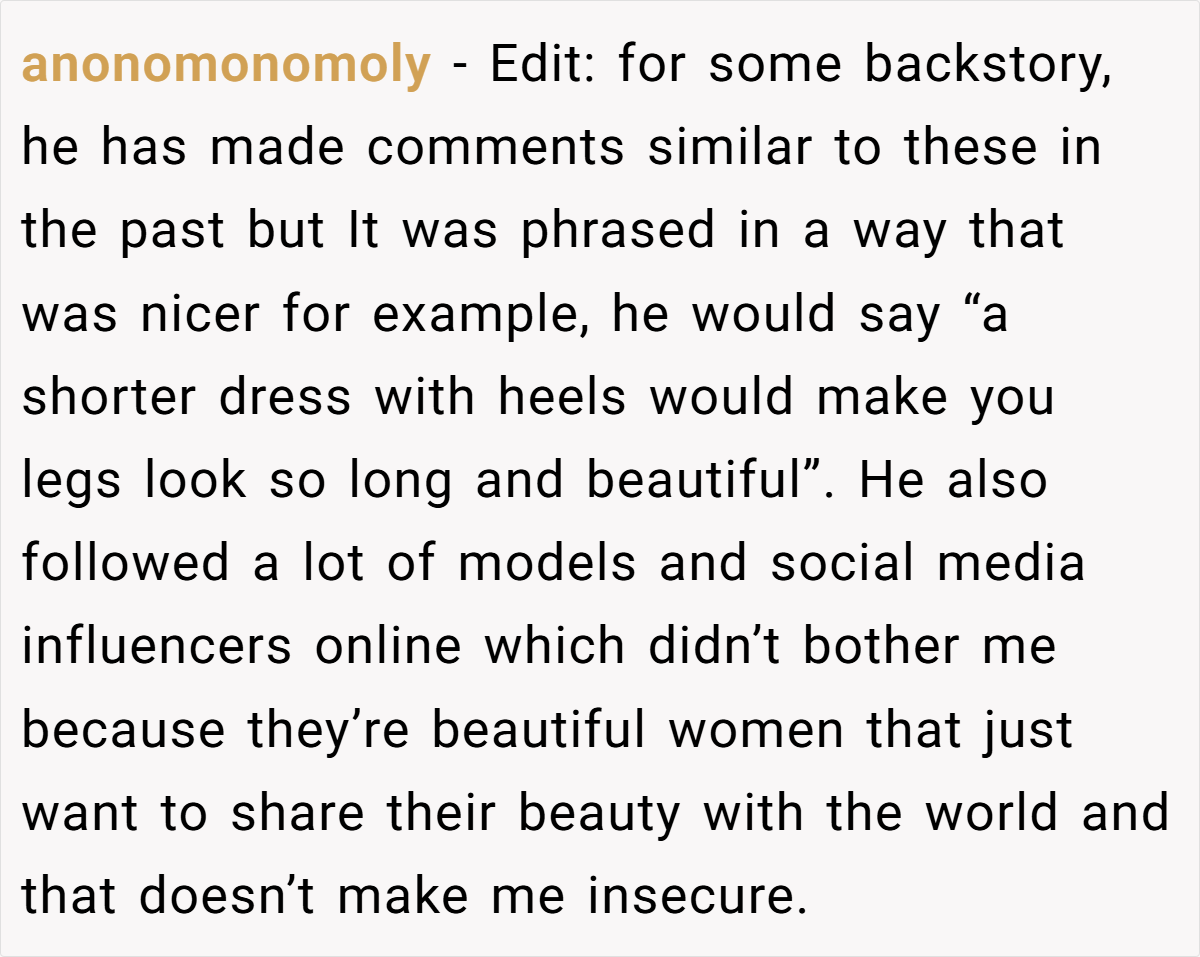Click the word "comments" in the text
Viewport: 1200px width, 957px height.
tap(496, 149)
